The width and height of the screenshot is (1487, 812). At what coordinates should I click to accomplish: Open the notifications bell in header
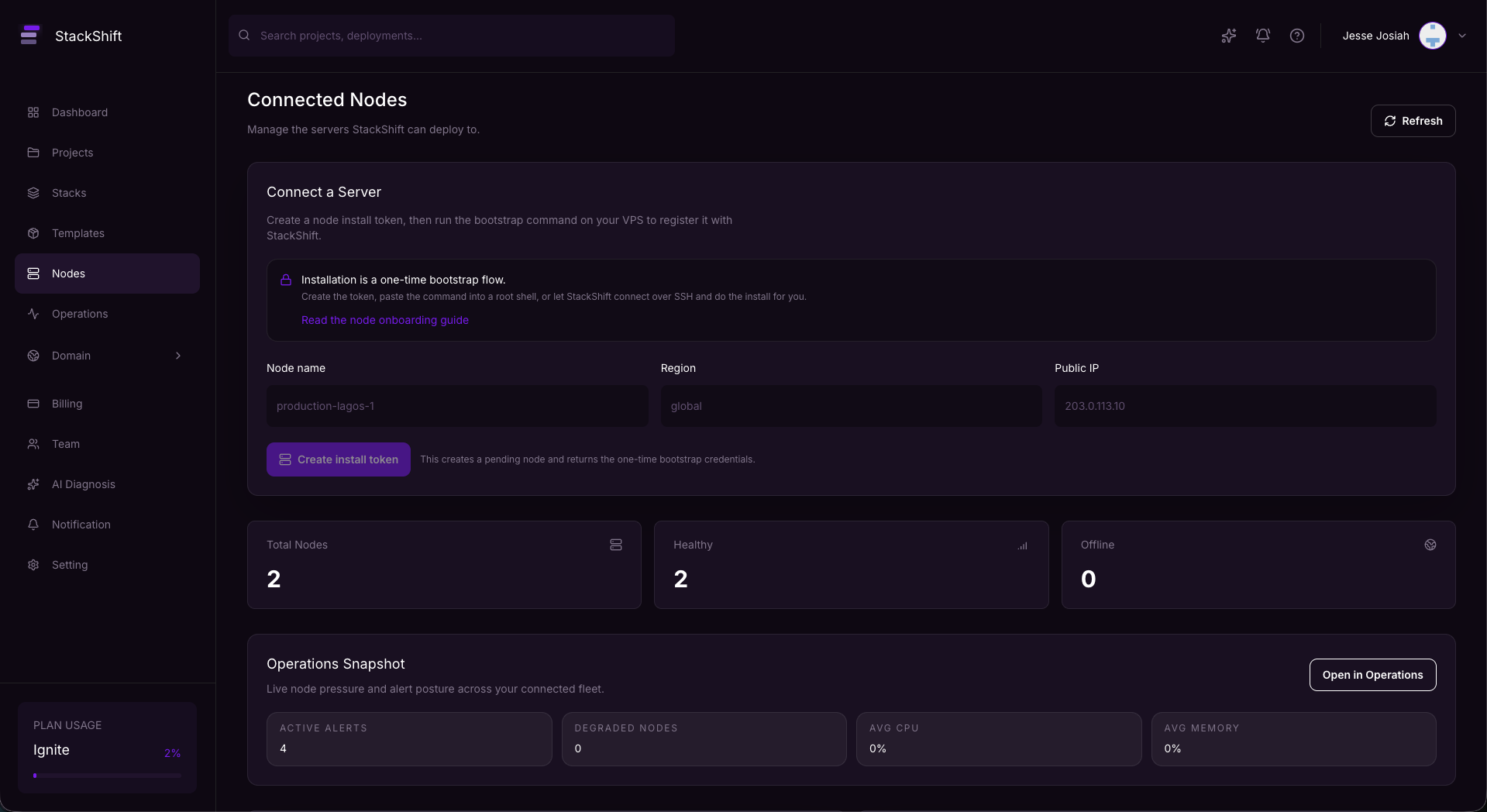(x=1262, y=36)
